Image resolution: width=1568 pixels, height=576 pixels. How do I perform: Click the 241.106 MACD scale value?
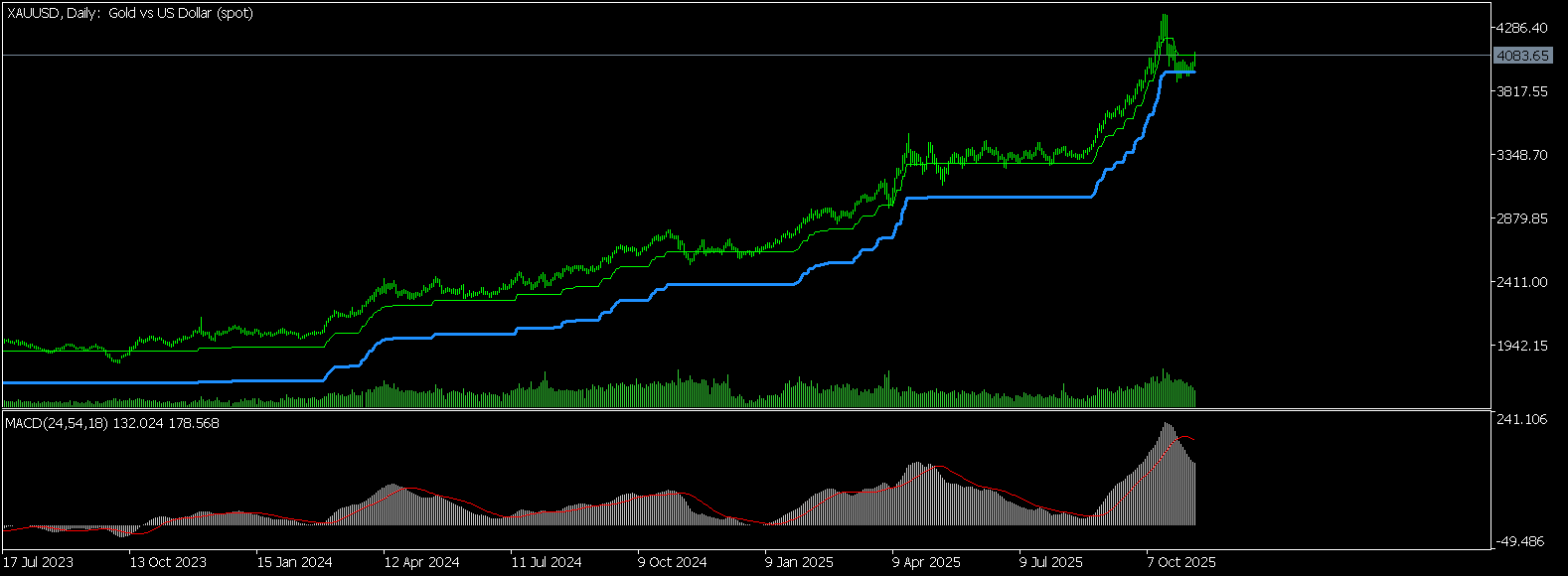click(x=1522, y=420)
